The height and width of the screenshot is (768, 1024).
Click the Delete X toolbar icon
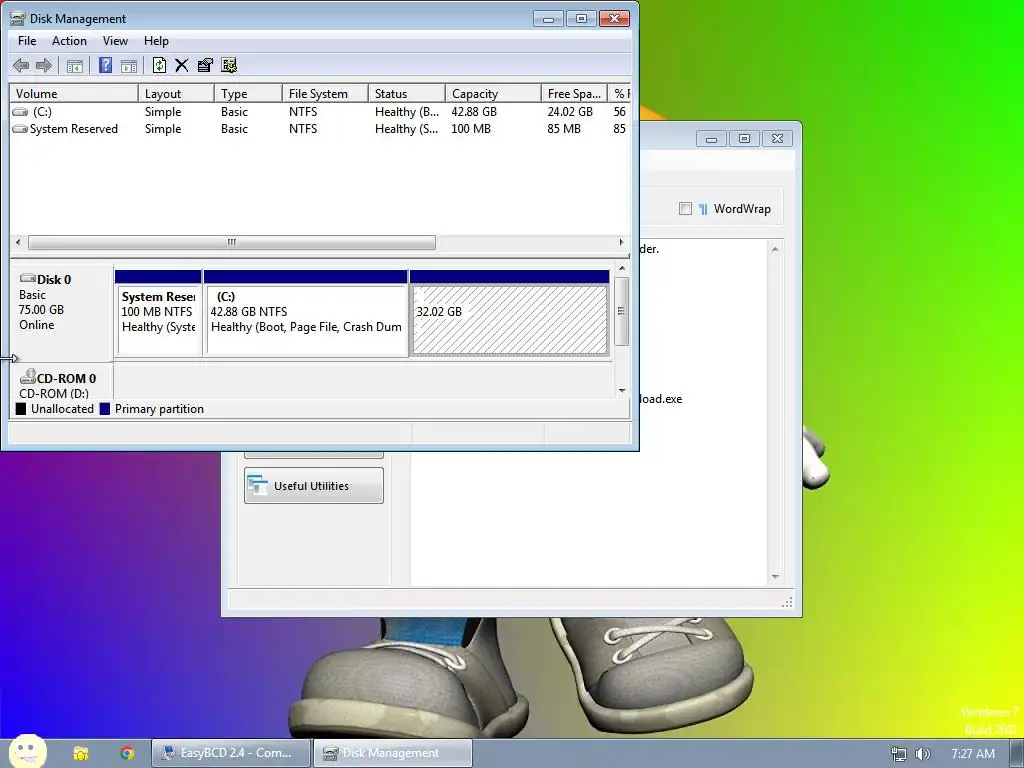182,65
